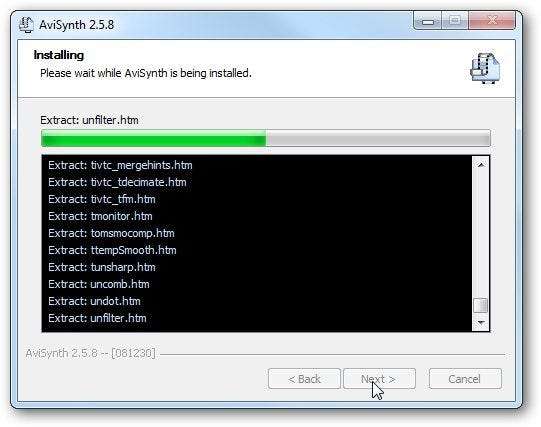Select log line tivtc_tfm.htm
541x427 pixels.
point(102,199)
